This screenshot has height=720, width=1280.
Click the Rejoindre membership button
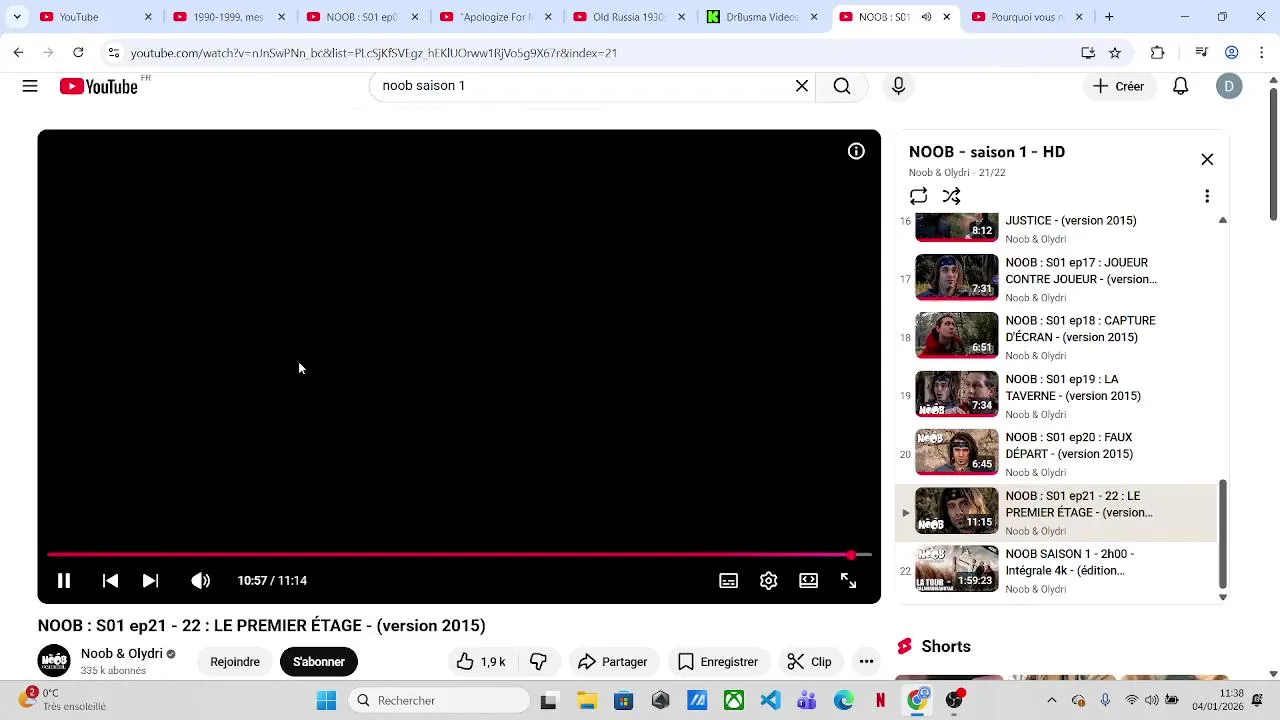(235, 661)
